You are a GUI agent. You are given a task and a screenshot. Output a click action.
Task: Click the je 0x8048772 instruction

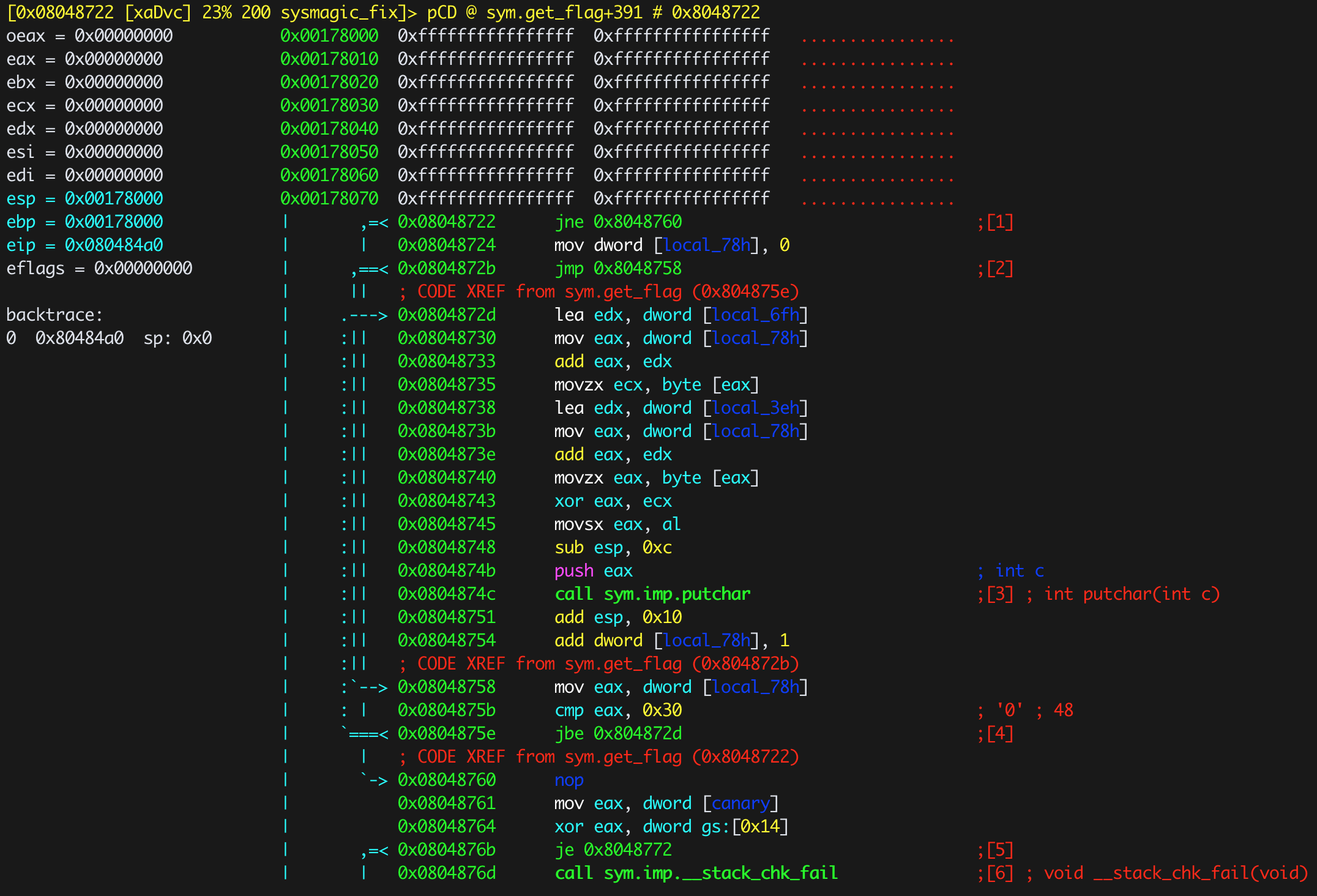pyautogui.click(x=613, y=850)
